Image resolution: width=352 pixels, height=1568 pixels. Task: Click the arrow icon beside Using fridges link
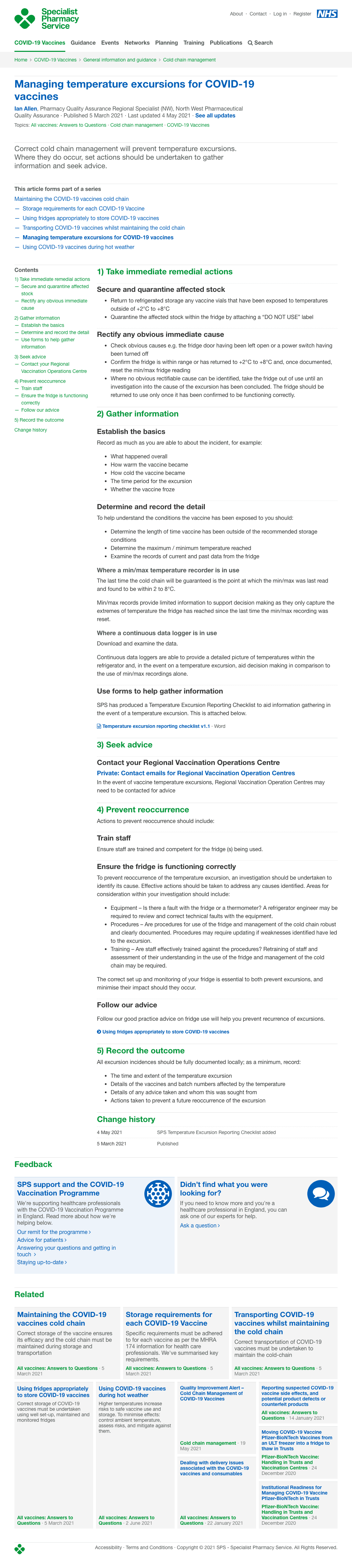99,1032
